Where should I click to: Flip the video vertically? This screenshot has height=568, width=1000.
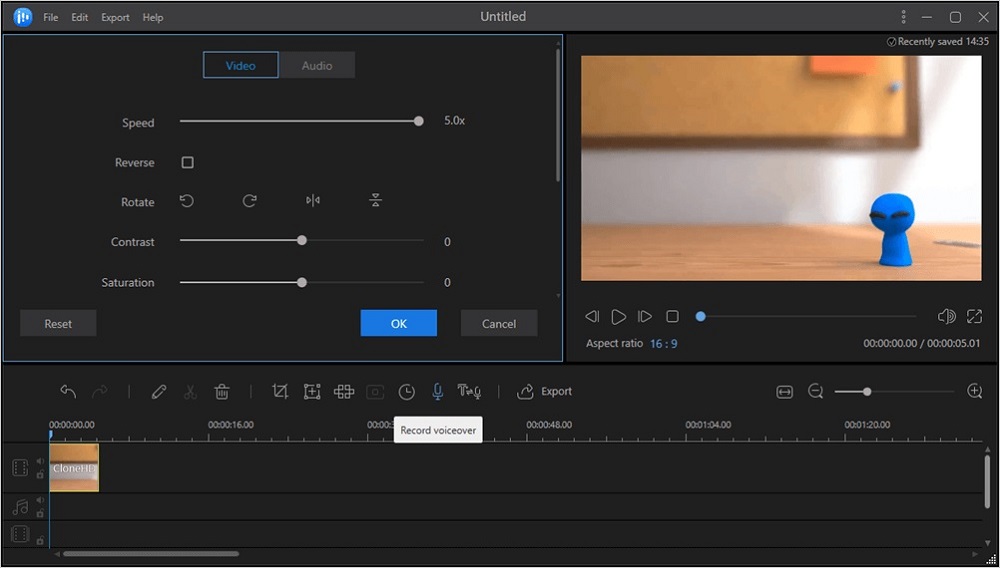(x=376, y=201)
